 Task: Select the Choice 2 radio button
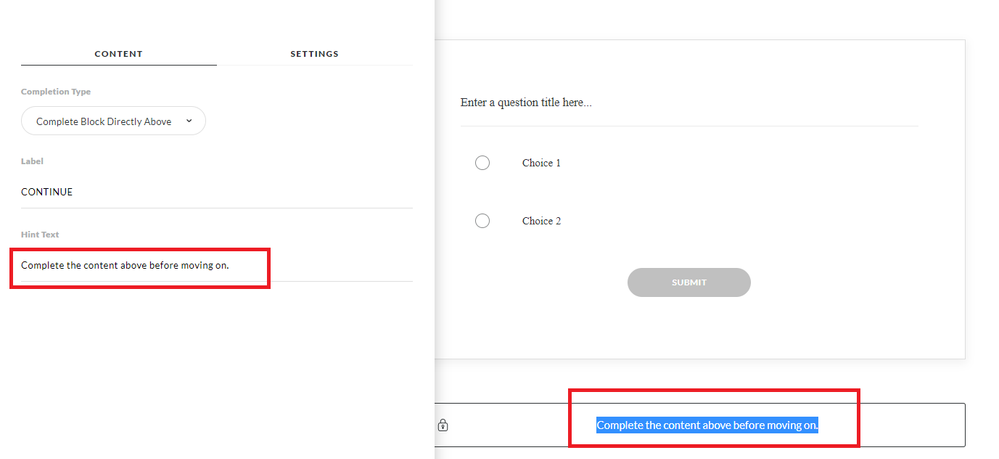point(482,221)
